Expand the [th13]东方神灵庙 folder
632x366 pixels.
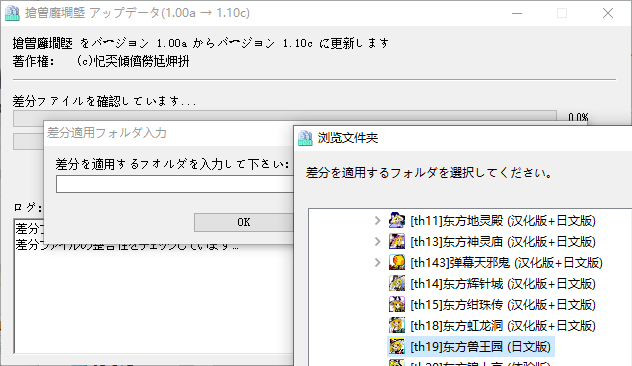click(x=377, y=241)
